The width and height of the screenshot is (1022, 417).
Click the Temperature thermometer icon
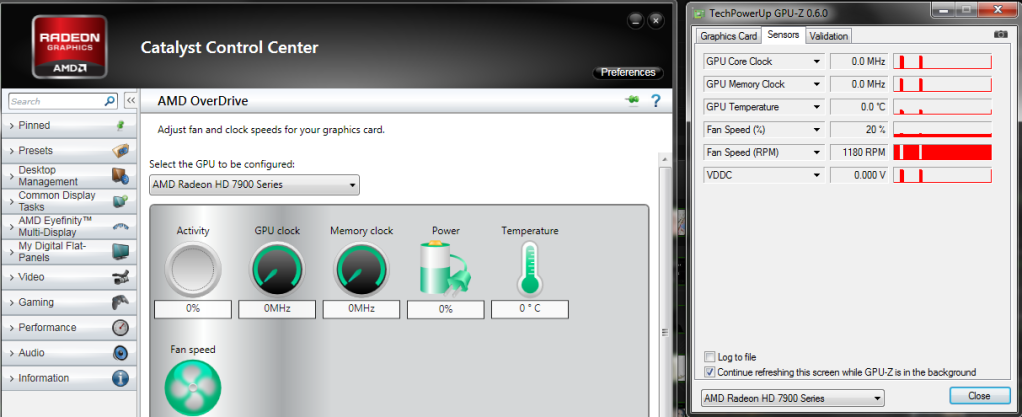(x=530, y=269)
